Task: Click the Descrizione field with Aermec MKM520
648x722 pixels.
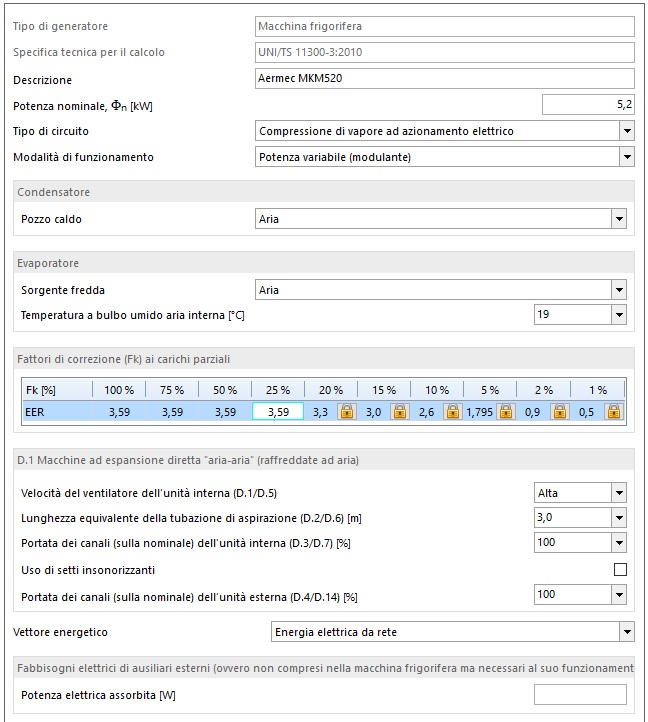Action: pos(444,79)
